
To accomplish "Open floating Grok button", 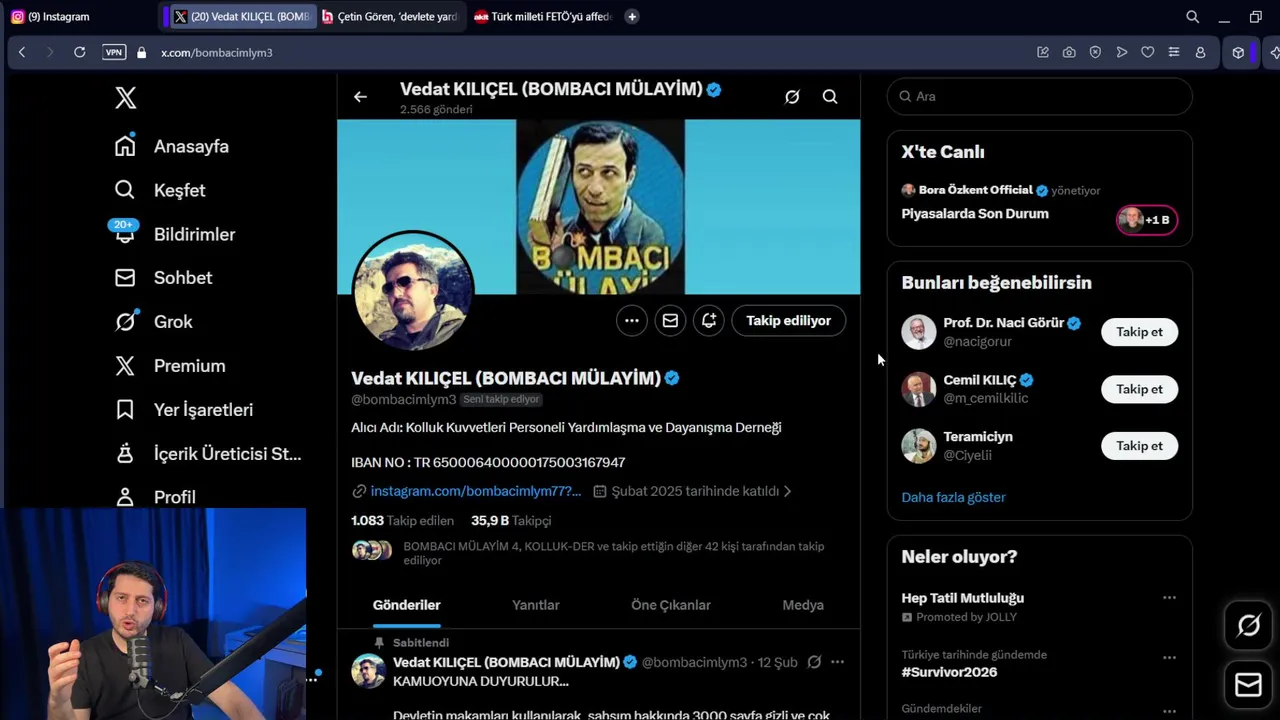I will pos(1248,626).
